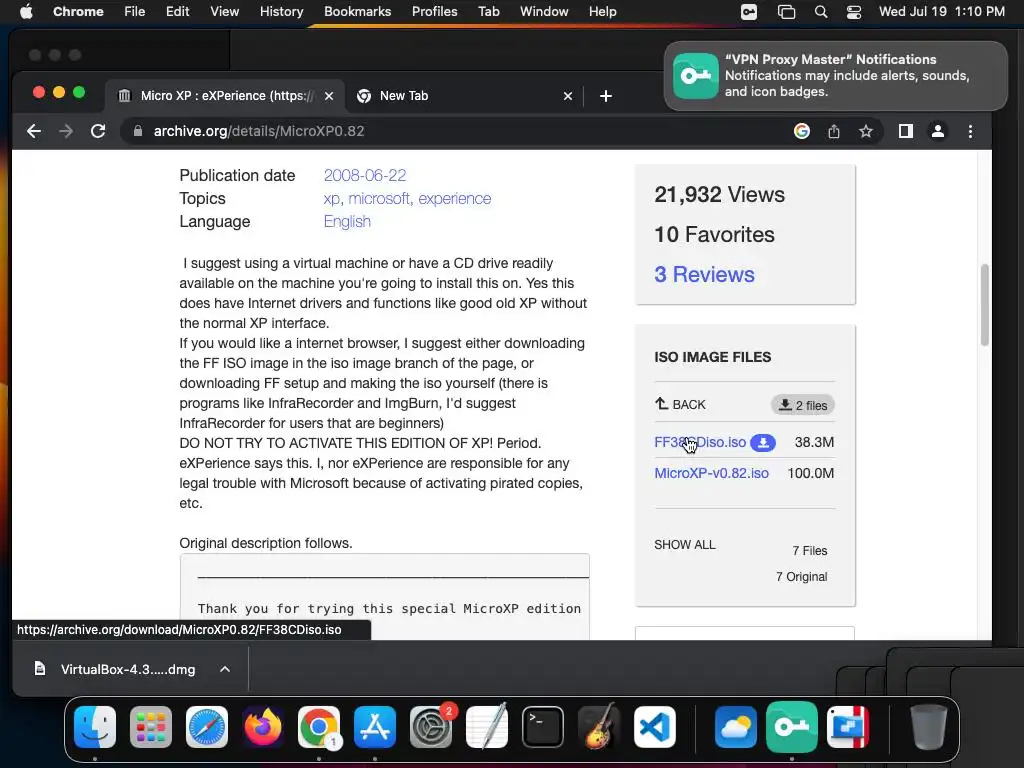Open Visual Studio Code from dock

[655, 727]
